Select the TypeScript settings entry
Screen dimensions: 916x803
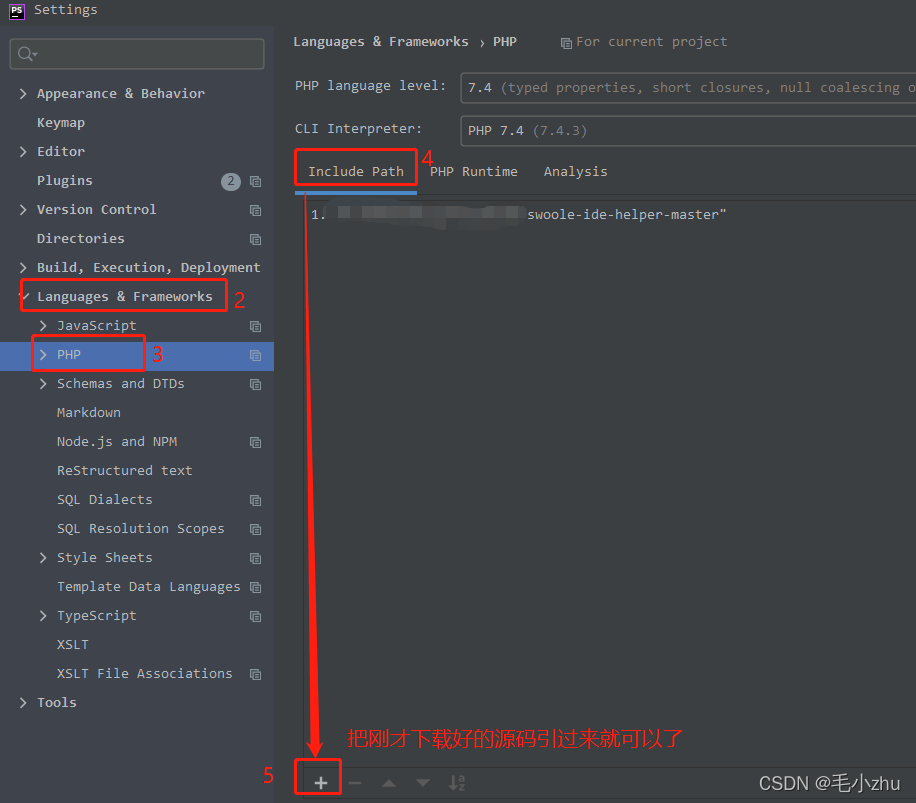click(x=97, y=615)
